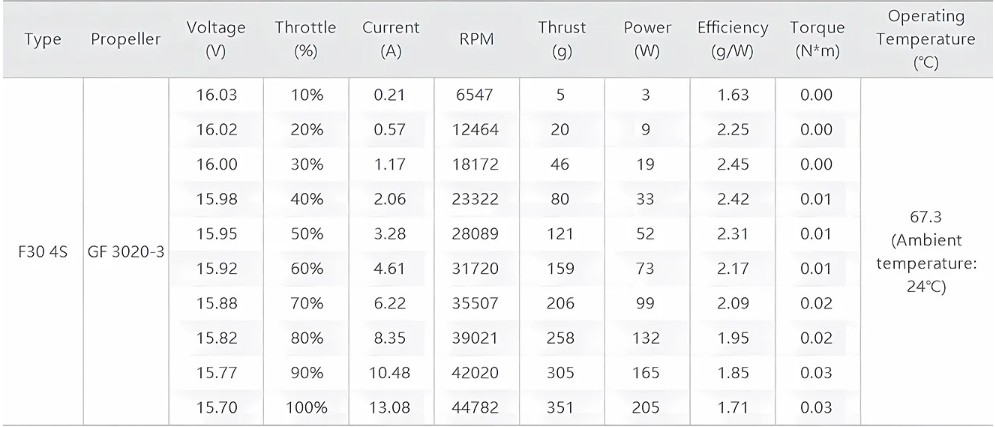Click the Power (W) column header
Image resolution: width=995 pixels, height=427 pixels.
[647, 39]
